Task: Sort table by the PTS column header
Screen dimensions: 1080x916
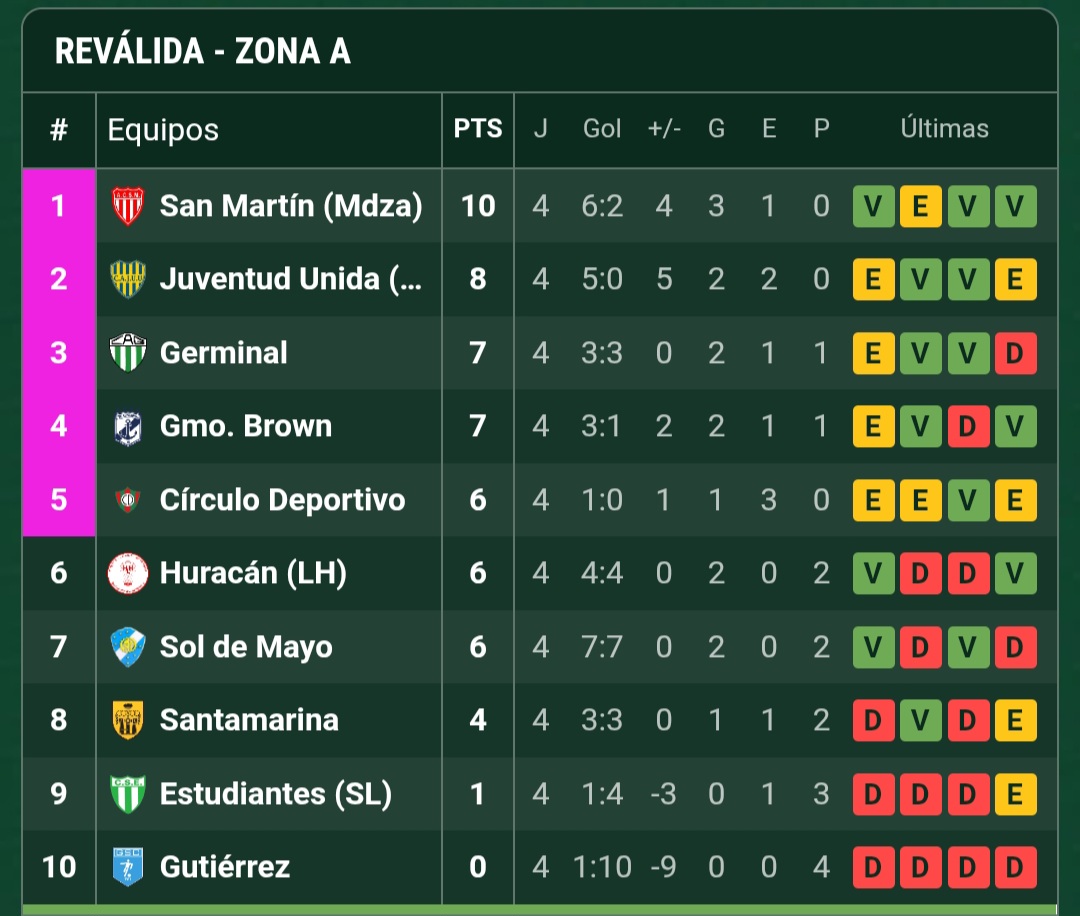Action: click(478, 129)
